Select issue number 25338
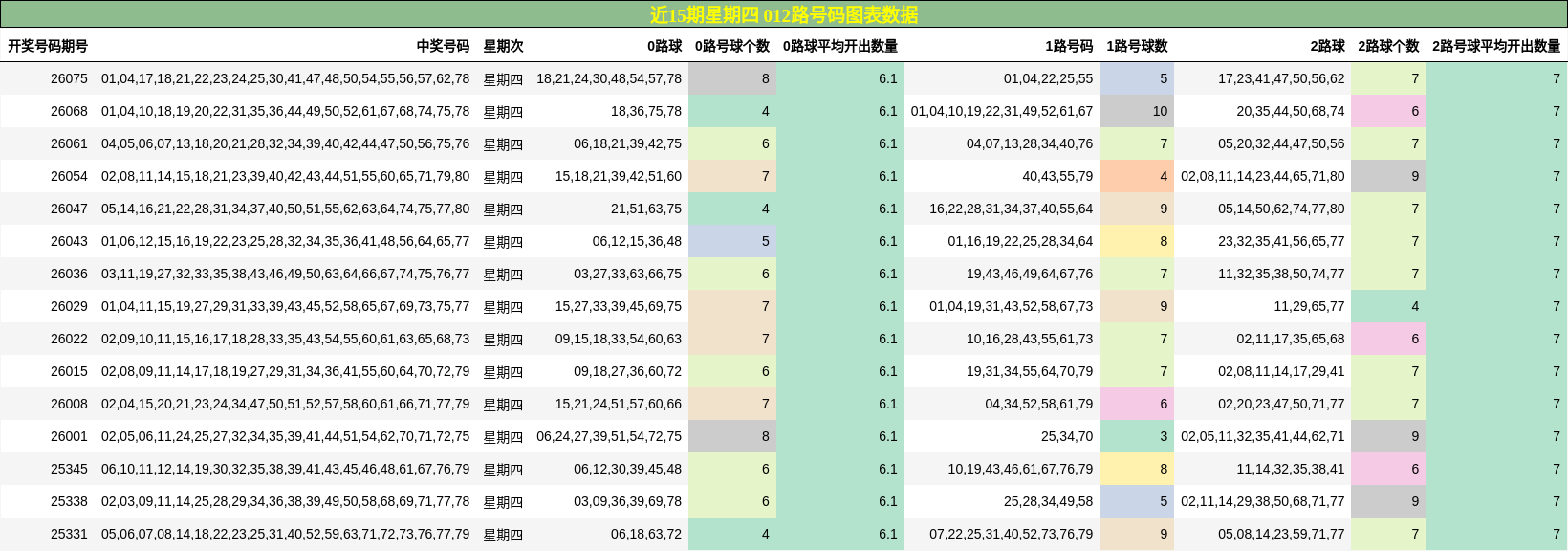 pos(69,501)
